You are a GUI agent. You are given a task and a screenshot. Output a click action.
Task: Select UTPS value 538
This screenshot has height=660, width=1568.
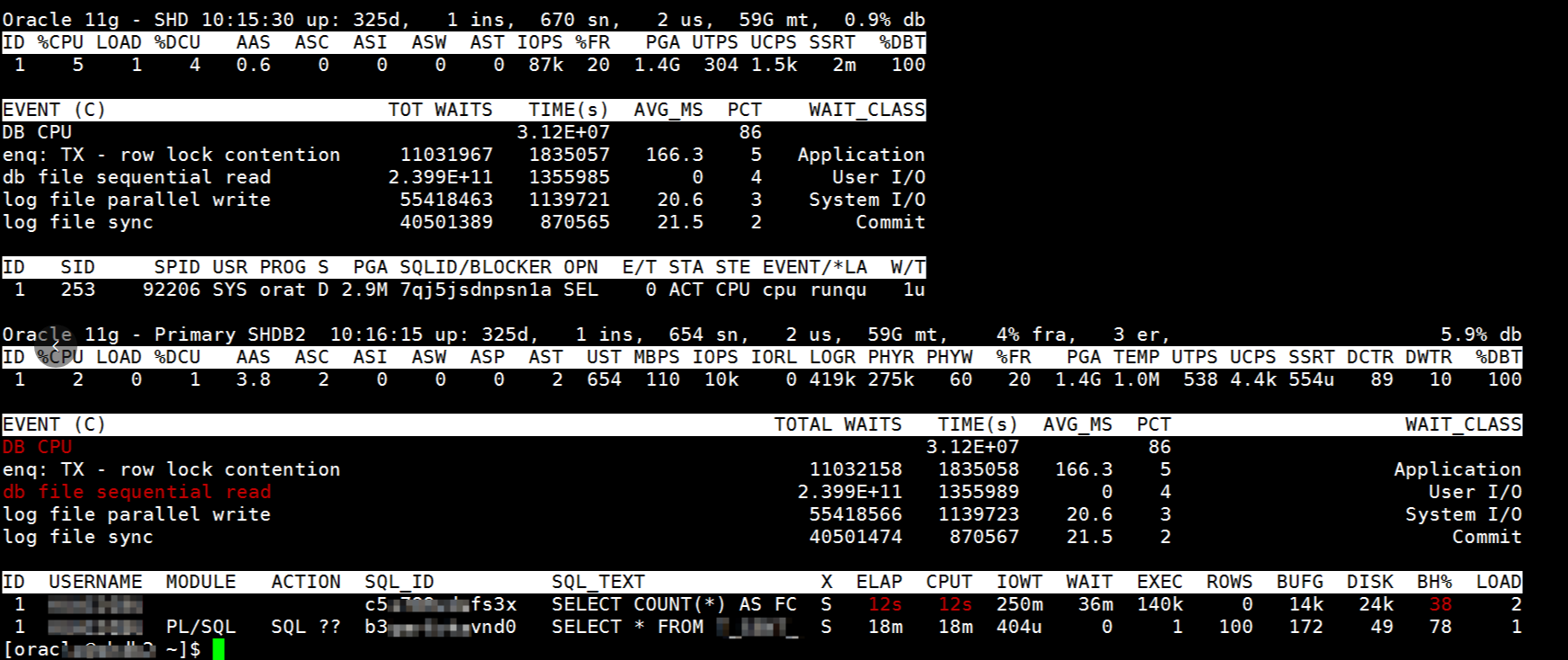[x=1200, y=379]
